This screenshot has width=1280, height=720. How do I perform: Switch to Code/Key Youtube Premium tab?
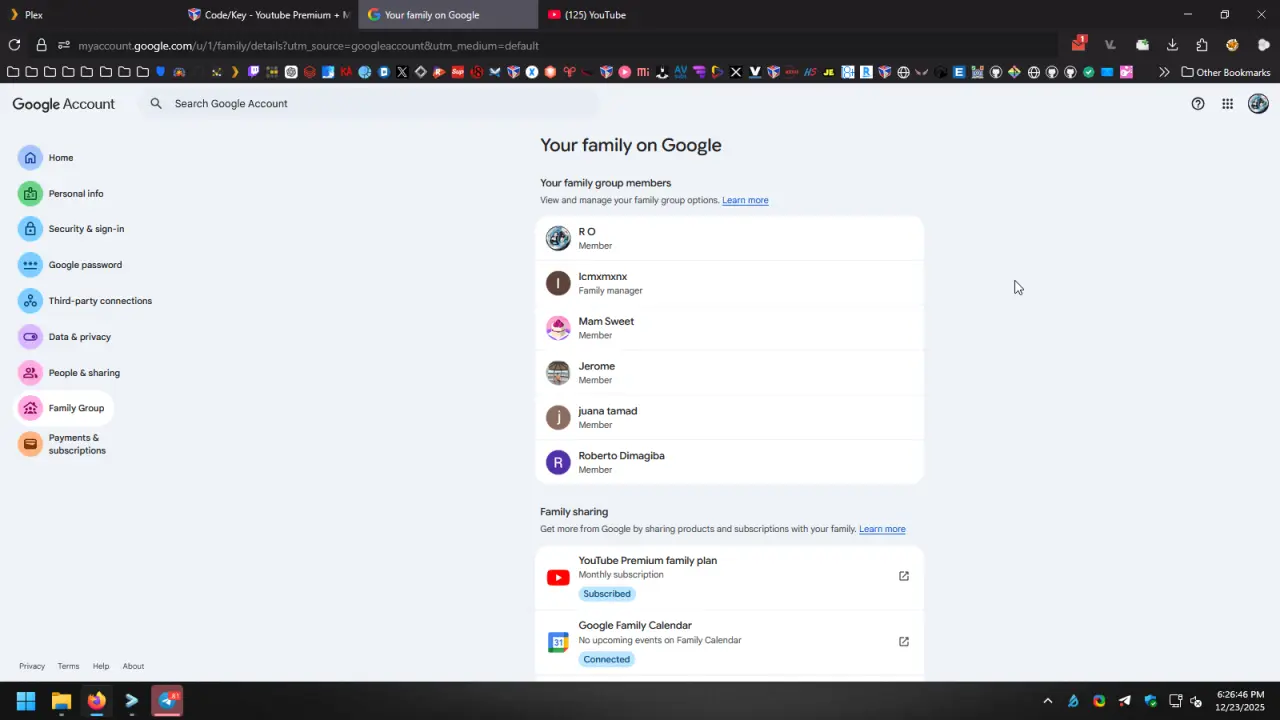tap(269, 15)
